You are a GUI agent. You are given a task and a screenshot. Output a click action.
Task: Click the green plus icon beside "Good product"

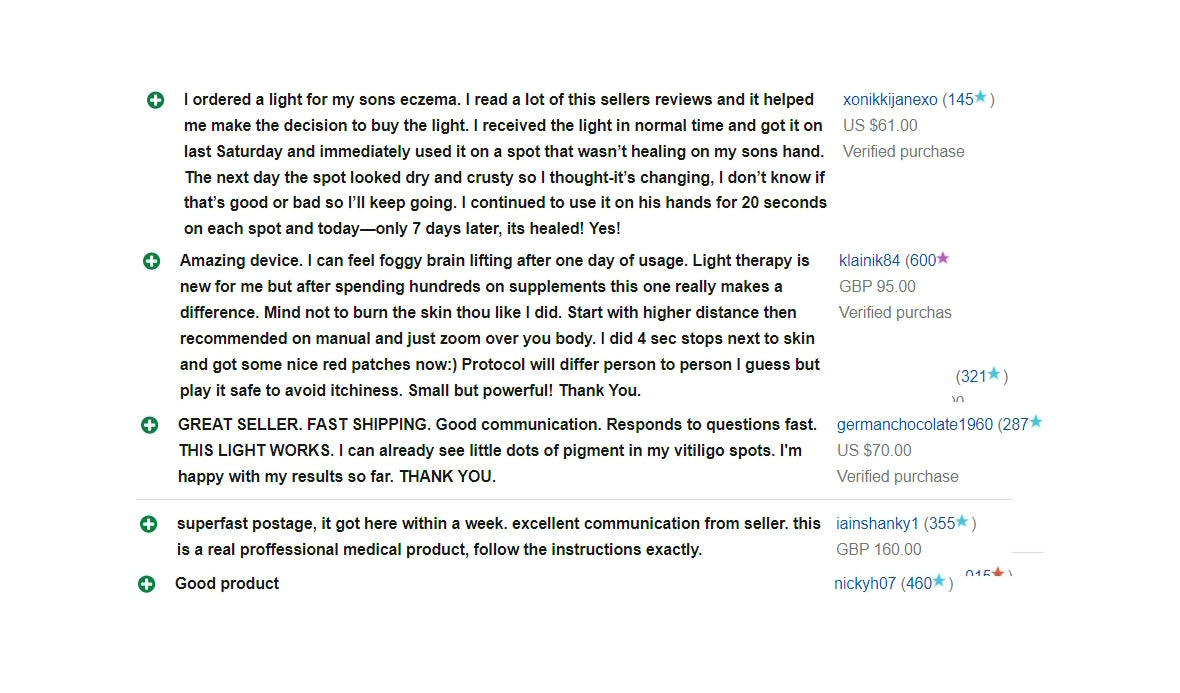[146, 584]
